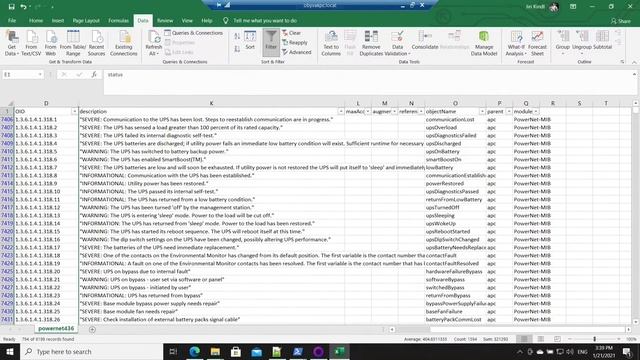Open the Page Layout tab
The width and height of the screenshot is (640, 360).
(x=86, y=20)
